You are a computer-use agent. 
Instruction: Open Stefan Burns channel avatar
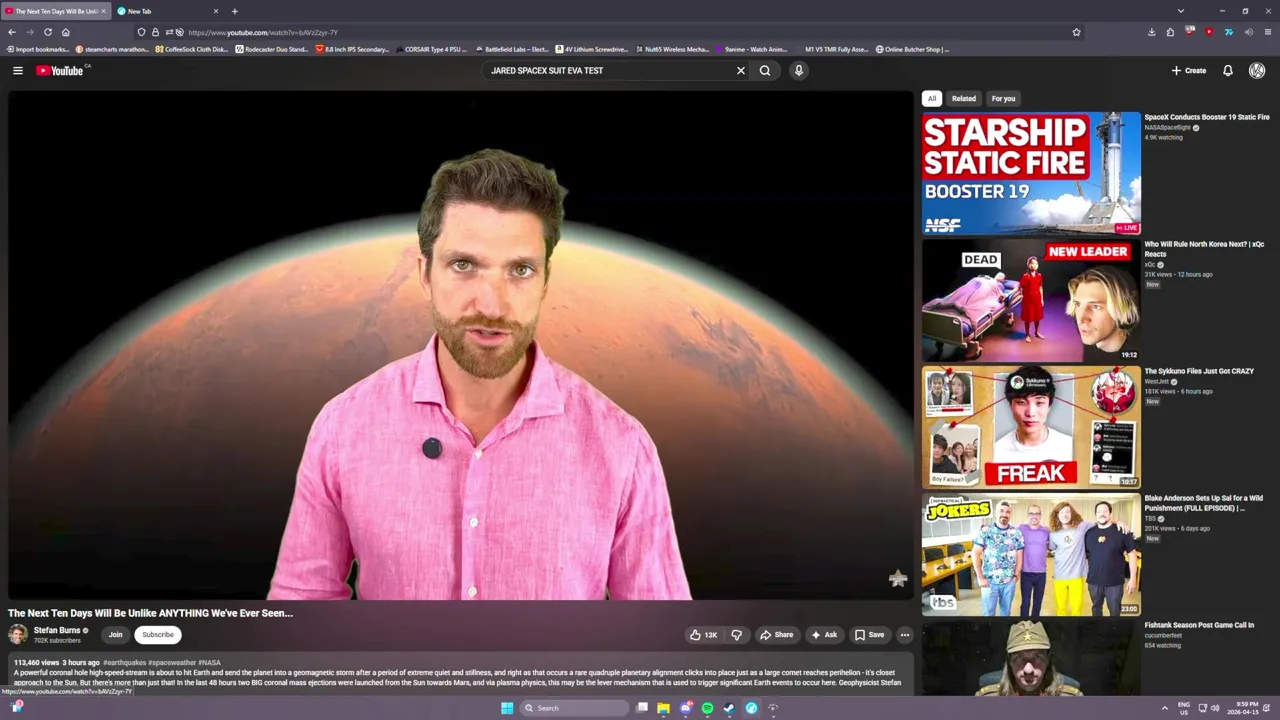[18, 634]
